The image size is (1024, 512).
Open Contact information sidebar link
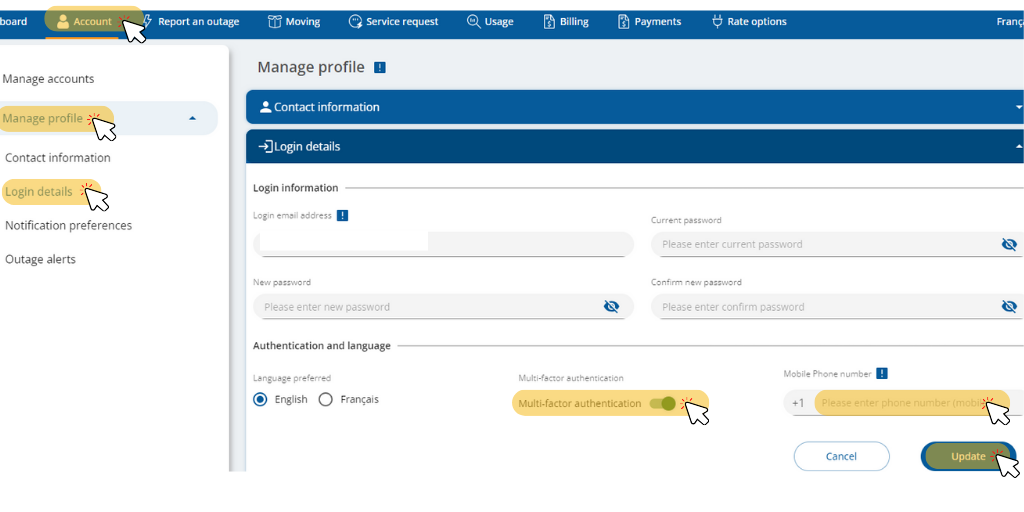coord(57,158)
